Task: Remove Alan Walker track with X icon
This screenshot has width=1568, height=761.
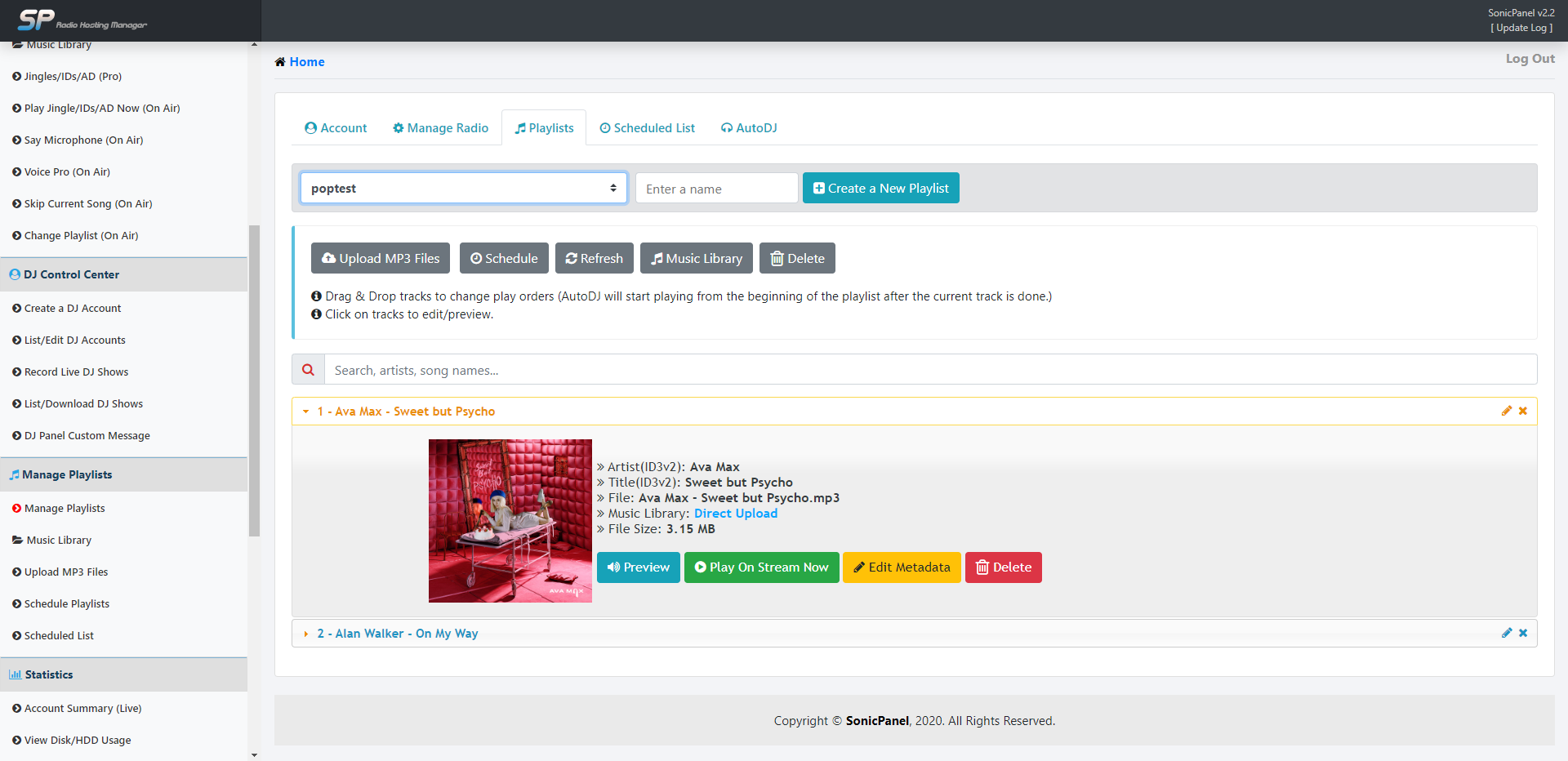Action: pyautogui.click(x=1523, y=633)
